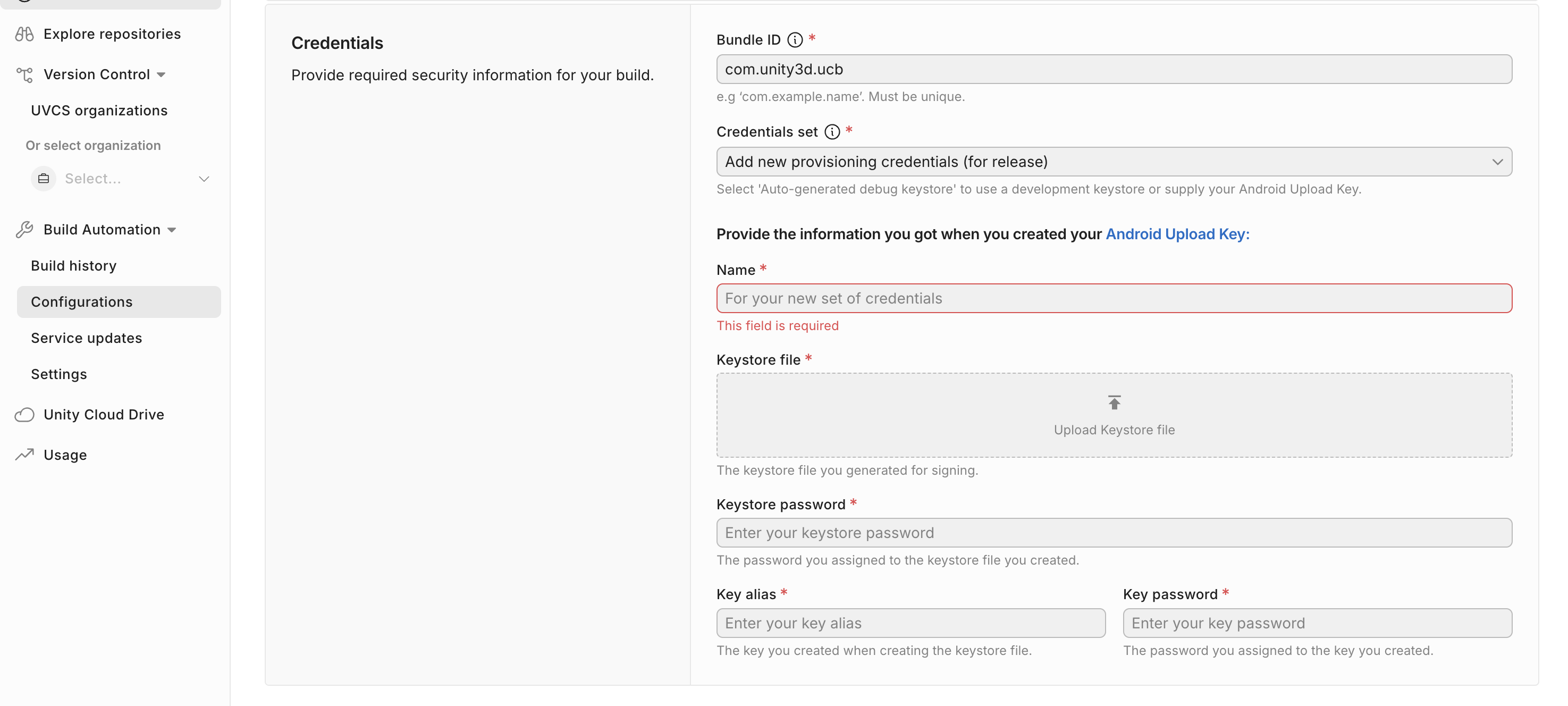The image size is (1568, 706).
Task: Click Upload Keystore file
Action: point(1114,430)
